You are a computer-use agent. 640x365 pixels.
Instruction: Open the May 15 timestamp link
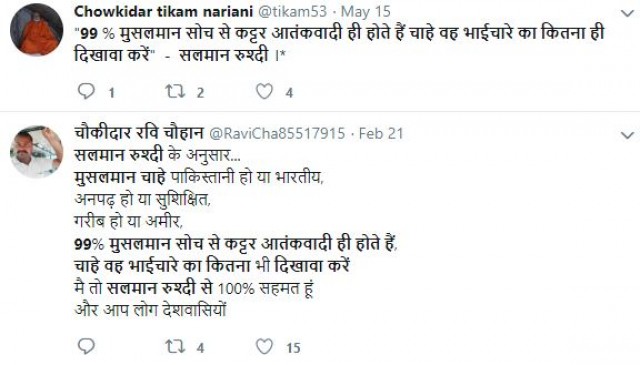coord(366,12)
